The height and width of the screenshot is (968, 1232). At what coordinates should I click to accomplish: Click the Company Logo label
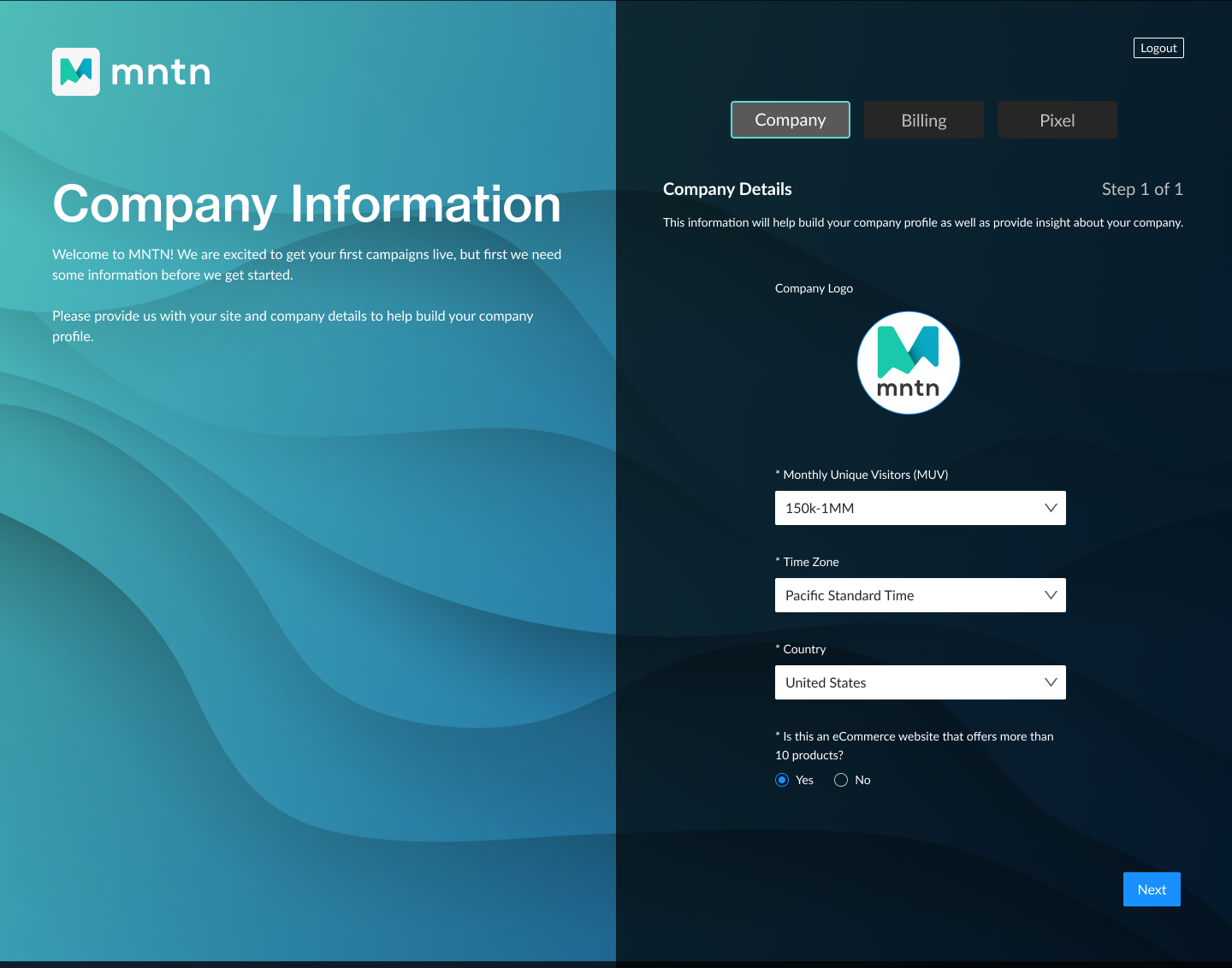tap(814, 288)
